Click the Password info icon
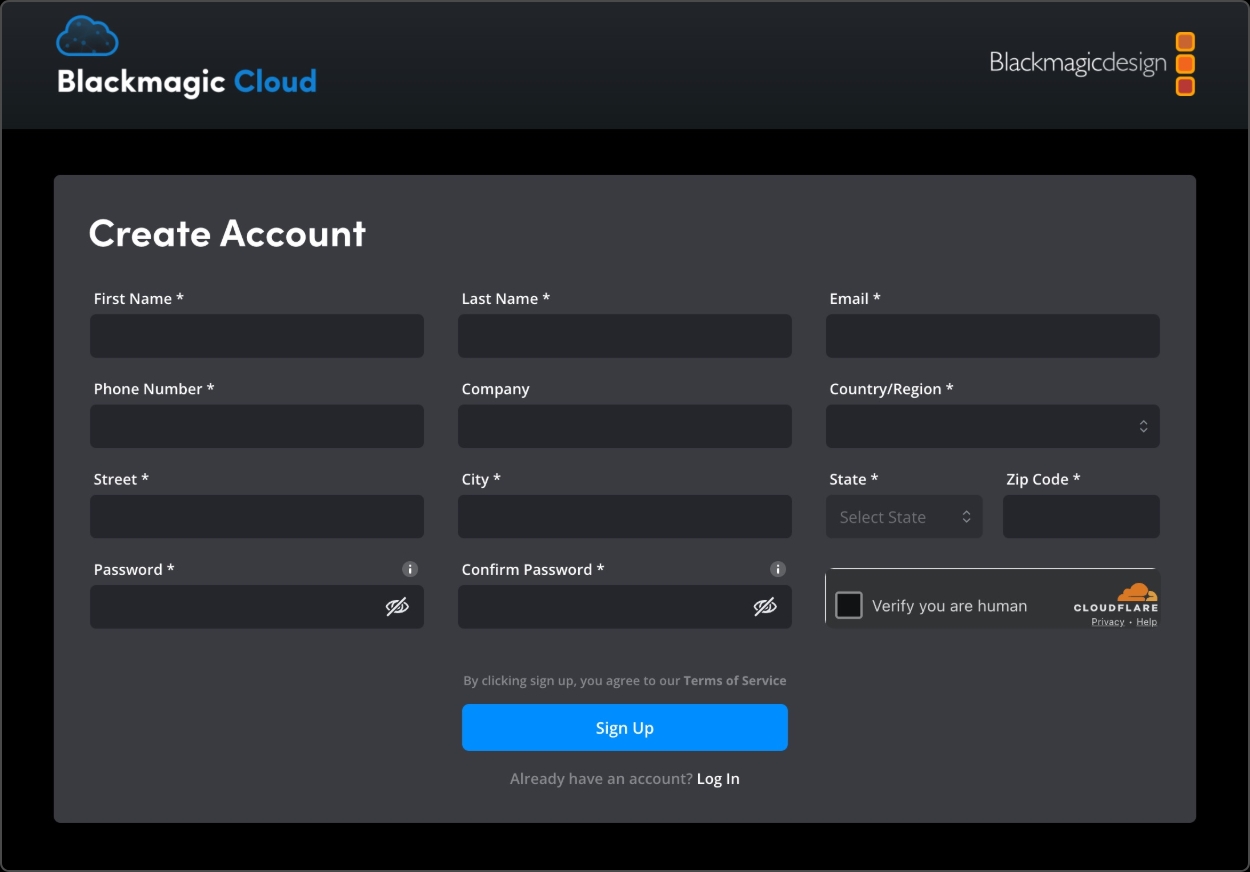Image resolution: width=1250 pixels, height=872 pixels. coord(410,569)
